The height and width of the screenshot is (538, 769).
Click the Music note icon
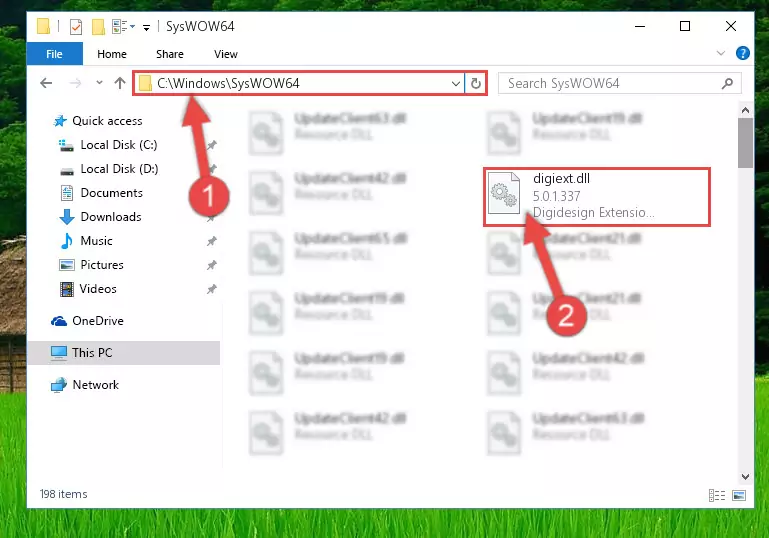coord(67,241)
